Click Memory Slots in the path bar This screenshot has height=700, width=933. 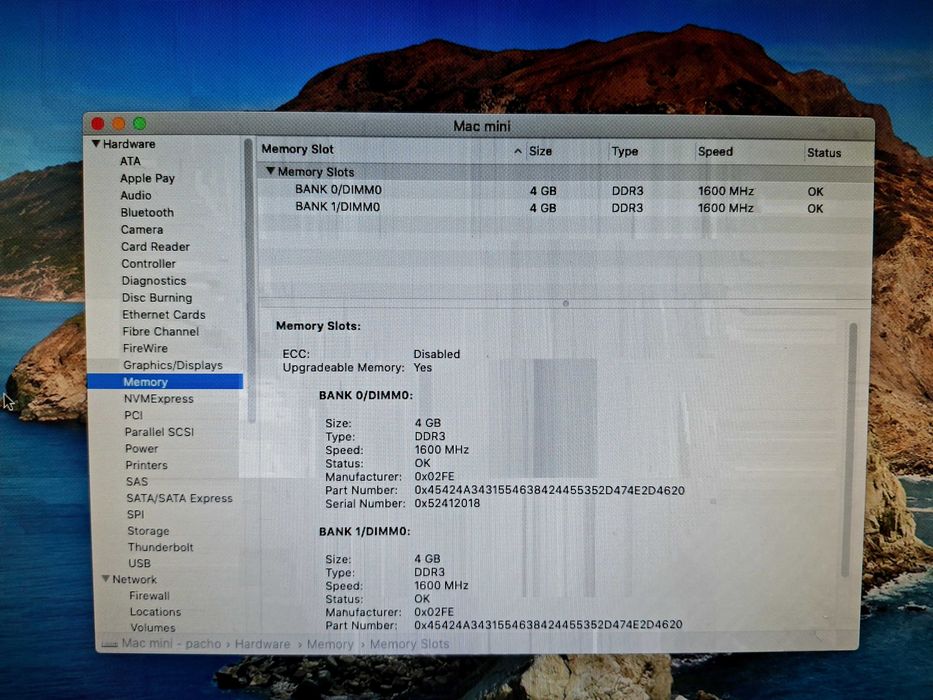pyautogui.click(x=409, y=644)
